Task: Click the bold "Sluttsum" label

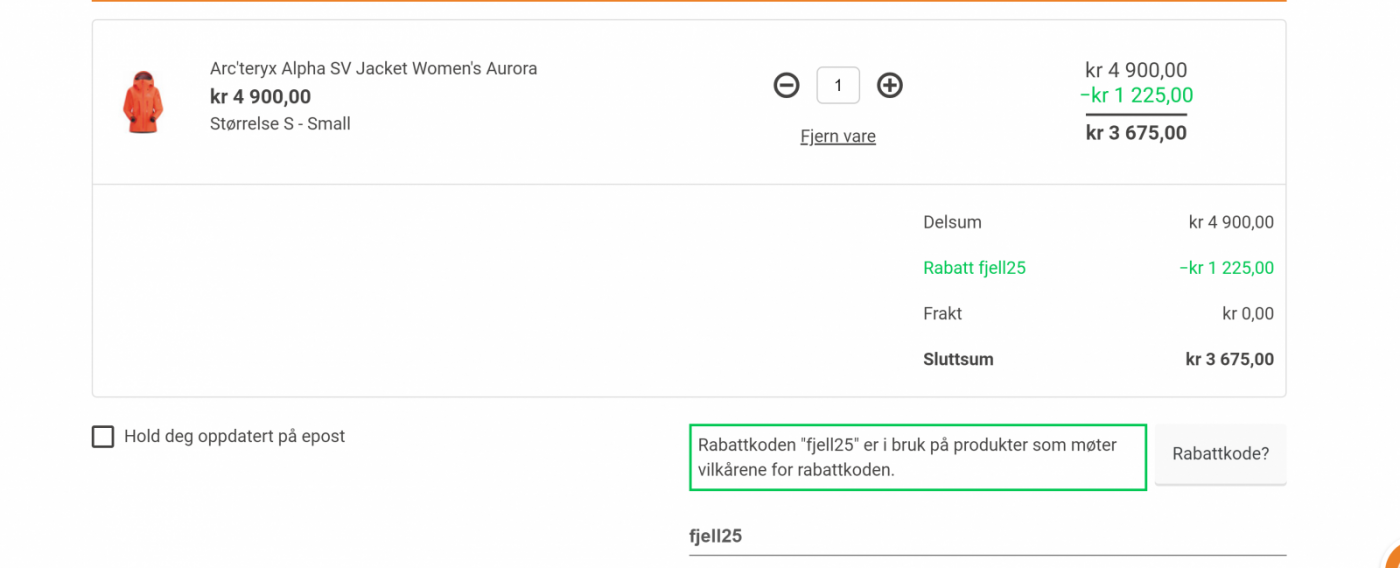Action: (958, 359)
